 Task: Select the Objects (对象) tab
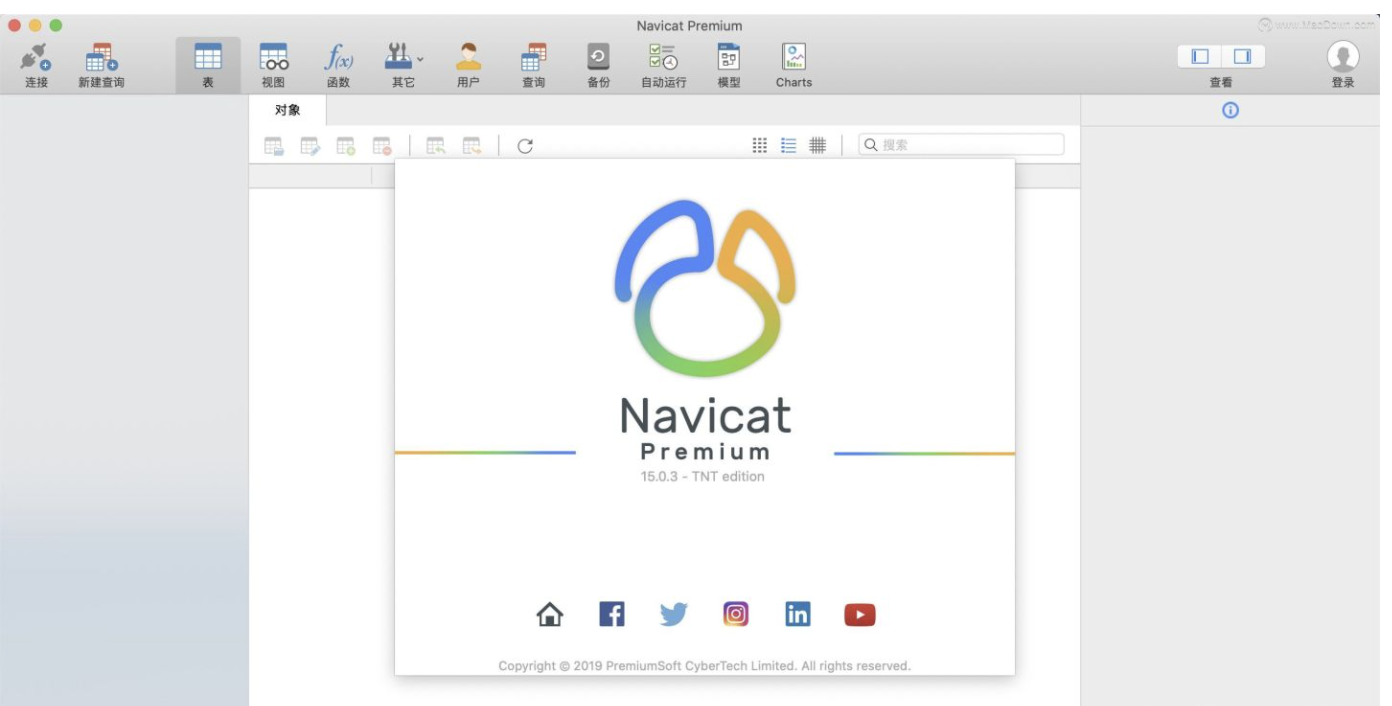(288, 110)
